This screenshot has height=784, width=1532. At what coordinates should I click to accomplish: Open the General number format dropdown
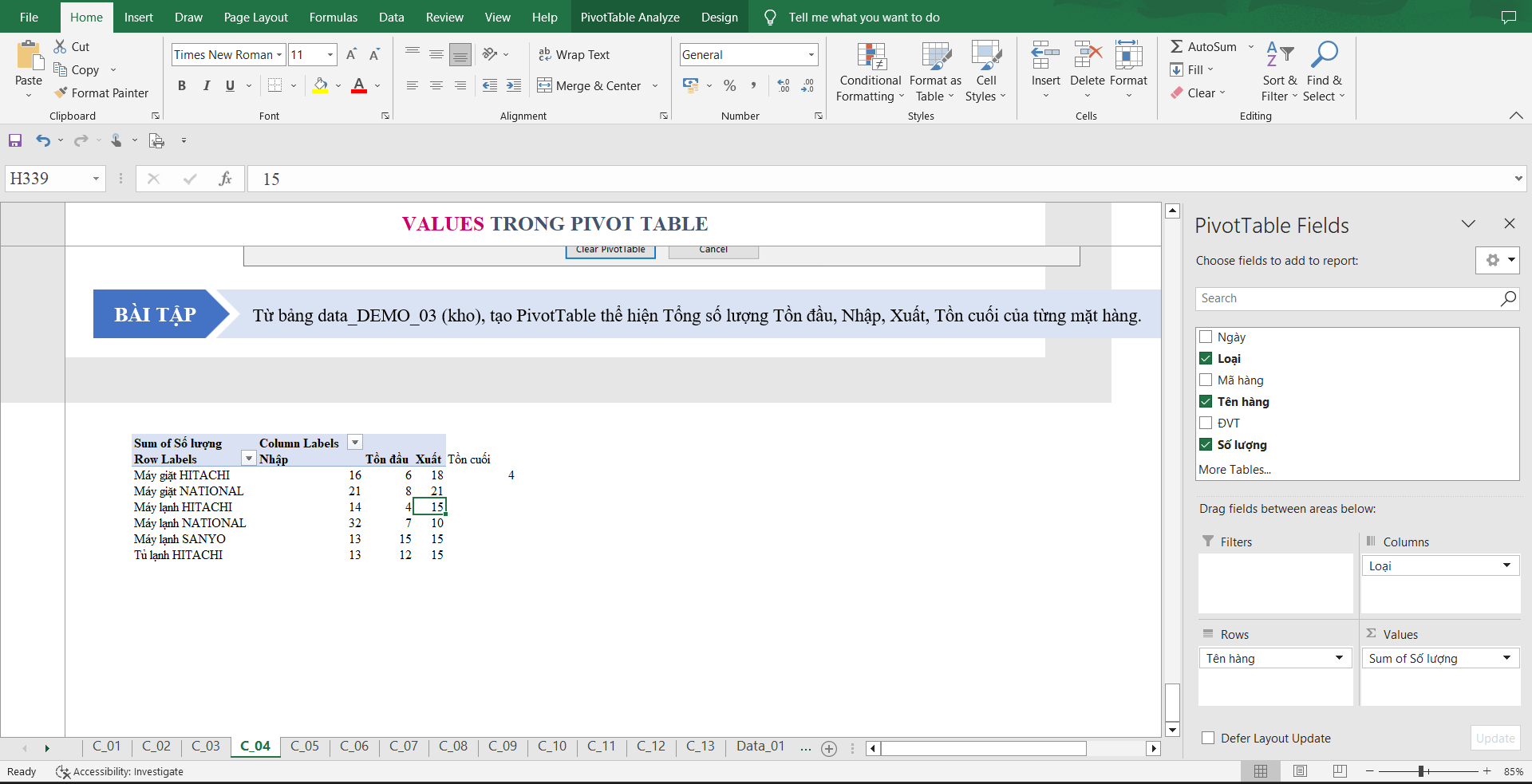pyautogui.click(x=811, y=54)
